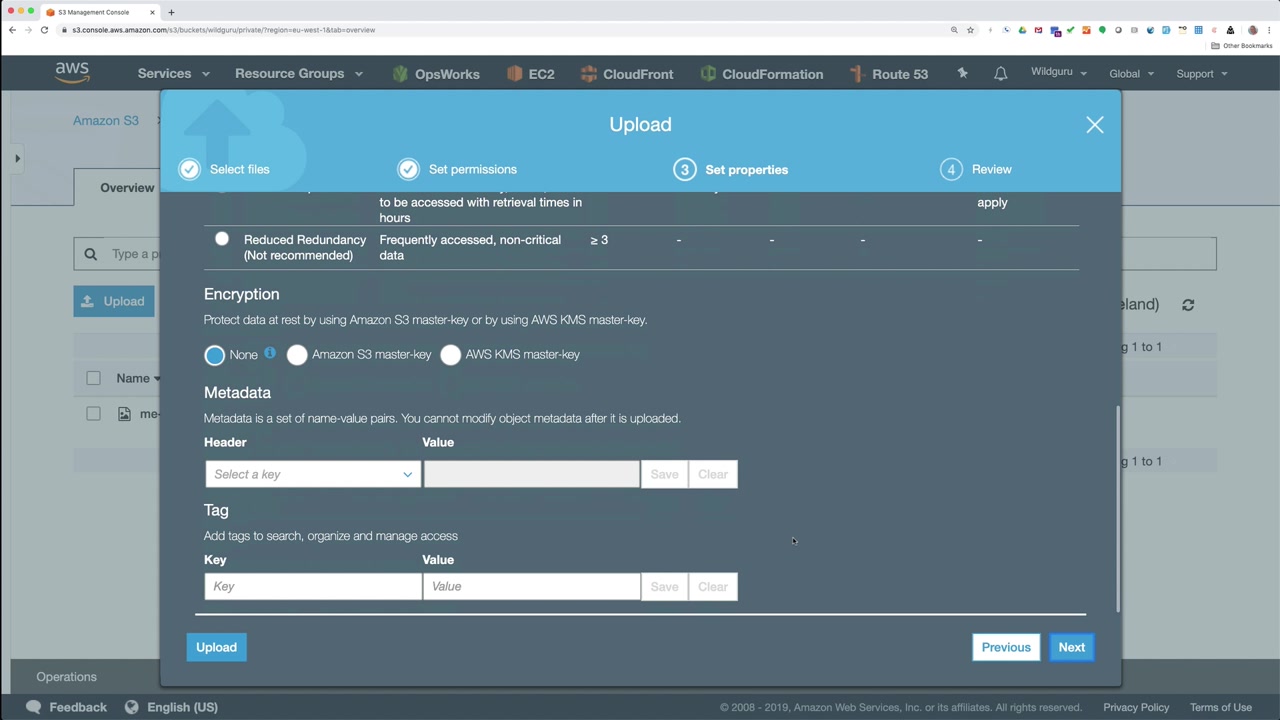Focus the Metadata Value input field

tap(531, 474)
